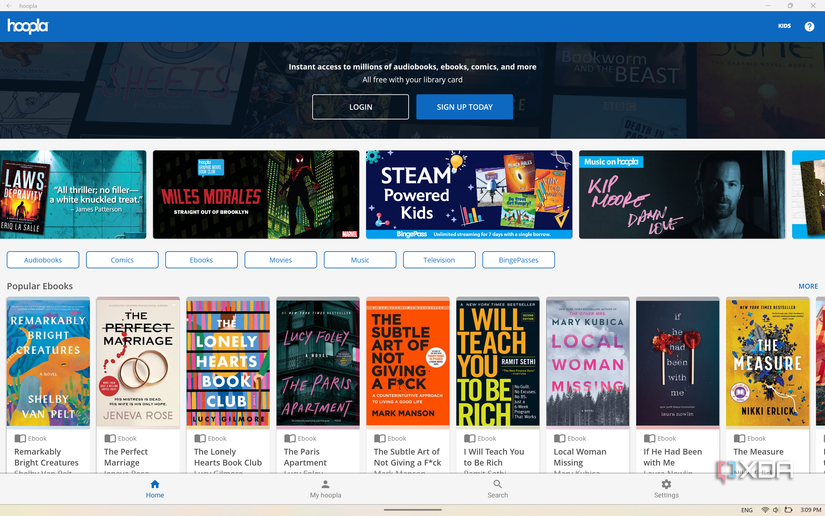
Task: Select the BingePasses category
Action: click(518, 260)
